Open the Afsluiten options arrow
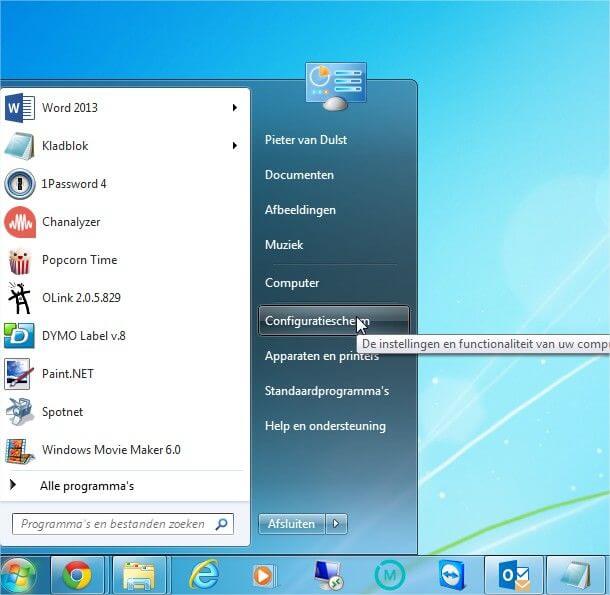 coord(337,524)
